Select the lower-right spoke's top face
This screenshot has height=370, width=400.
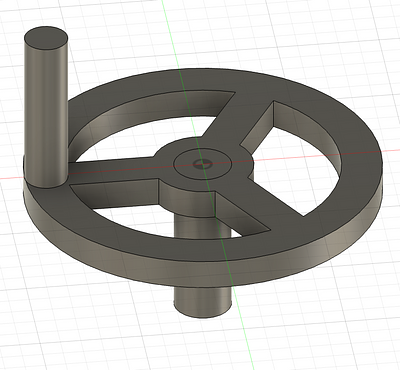pos(267,200)
